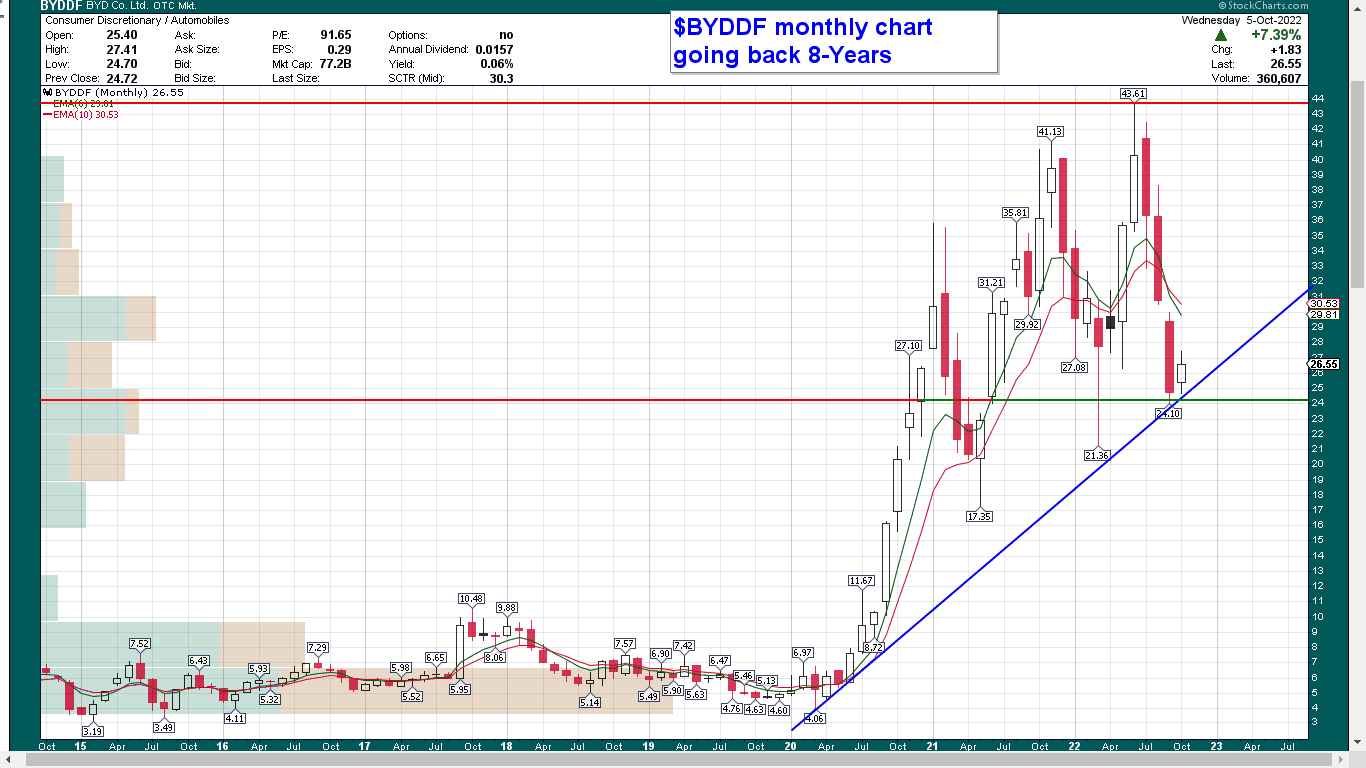This screenshot has height=768, width=1366.
Task: Click the +7.39% percent change
Action: click(x=1274, y=35)
